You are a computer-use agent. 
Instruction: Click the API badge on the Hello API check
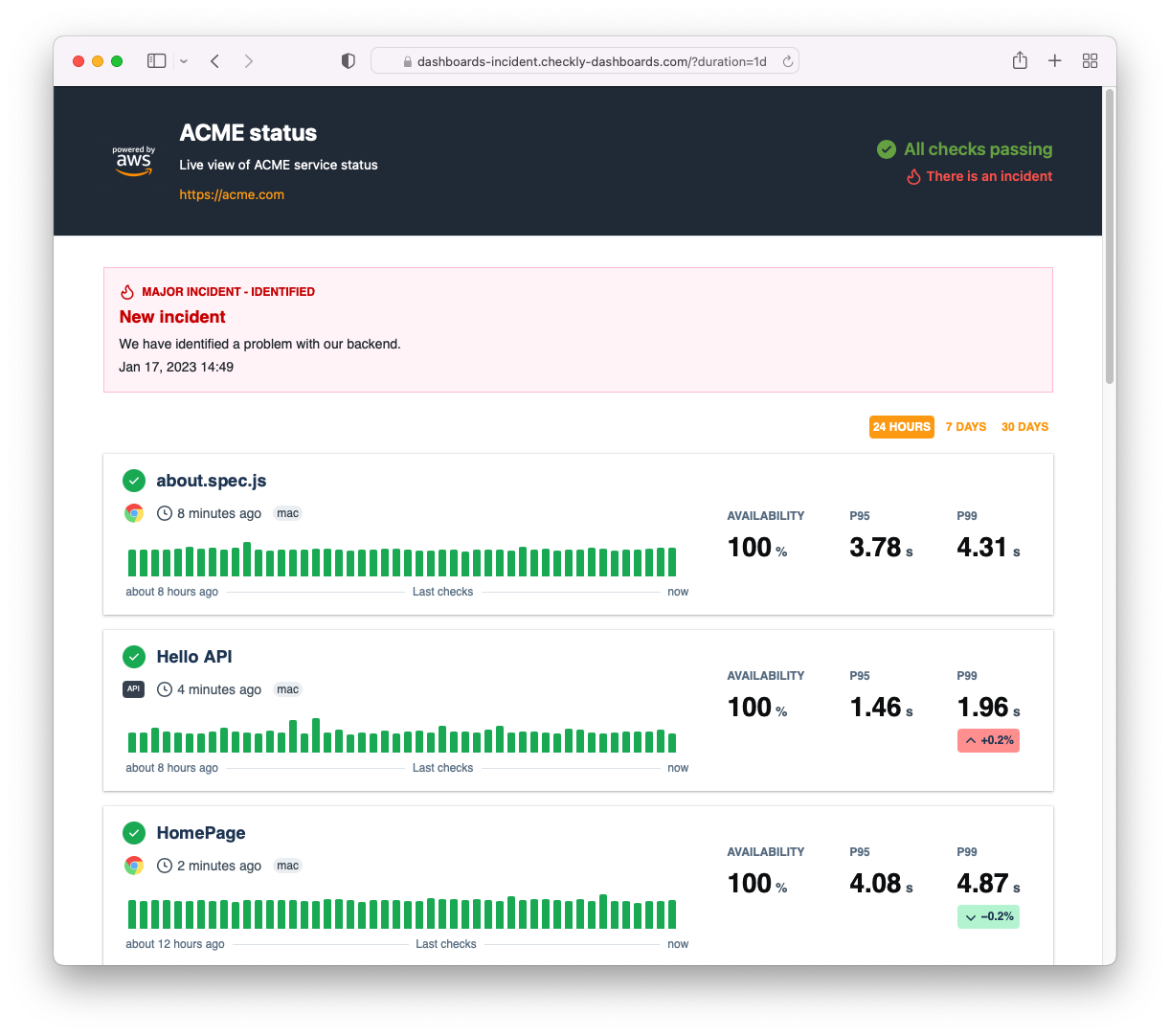pos(133,688)
